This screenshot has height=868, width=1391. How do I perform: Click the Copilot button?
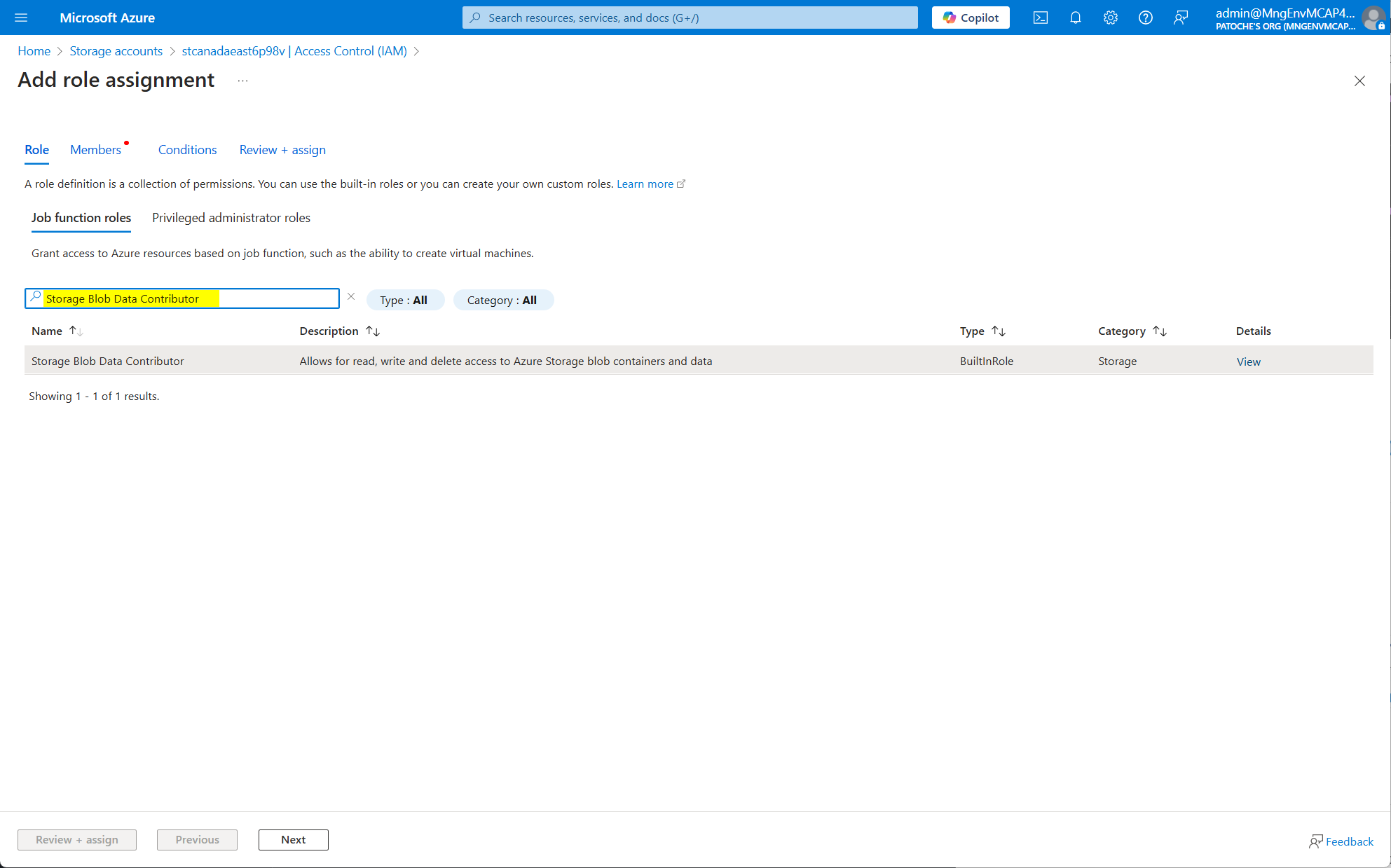970,18
